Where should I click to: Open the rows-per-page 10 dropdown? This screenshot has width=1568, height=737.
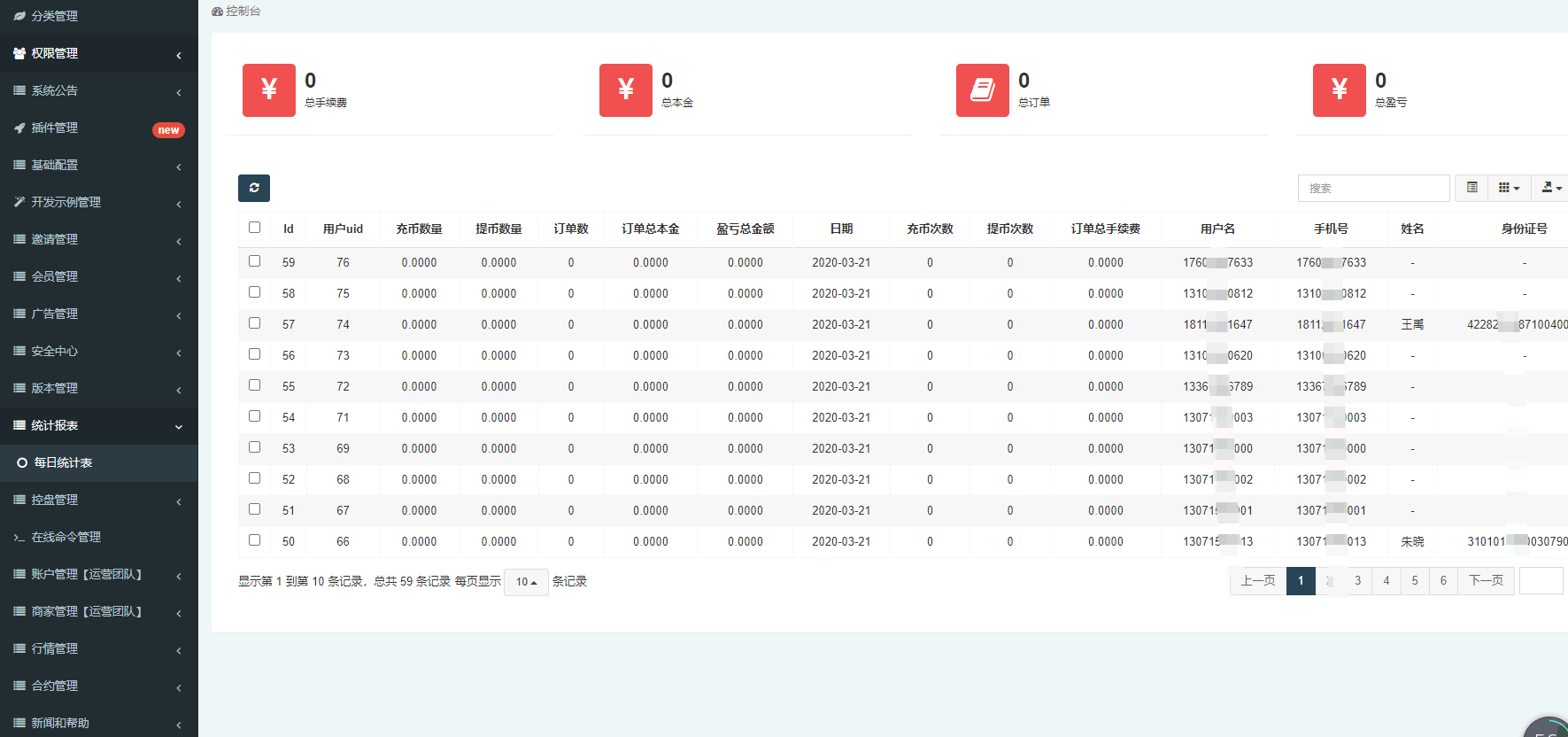pos(526,582)
